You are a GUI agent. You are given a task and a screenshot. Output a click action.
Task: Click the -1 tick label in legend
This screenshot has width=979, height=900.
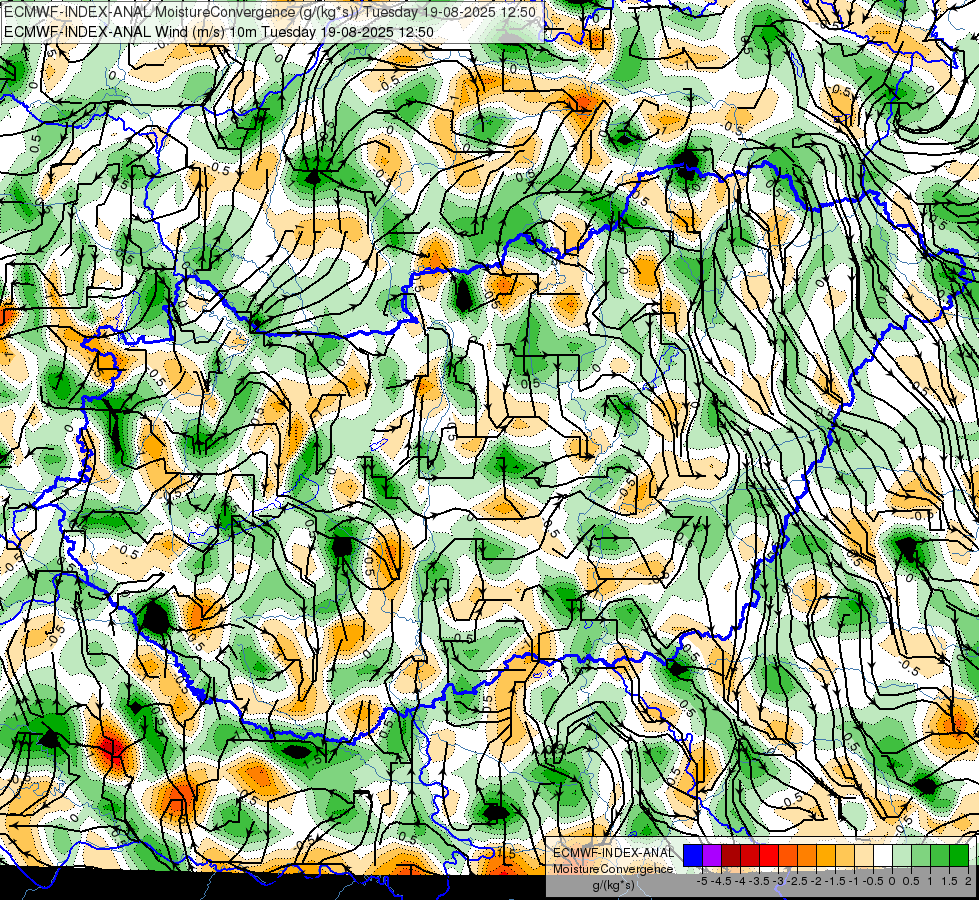(854, 881)
